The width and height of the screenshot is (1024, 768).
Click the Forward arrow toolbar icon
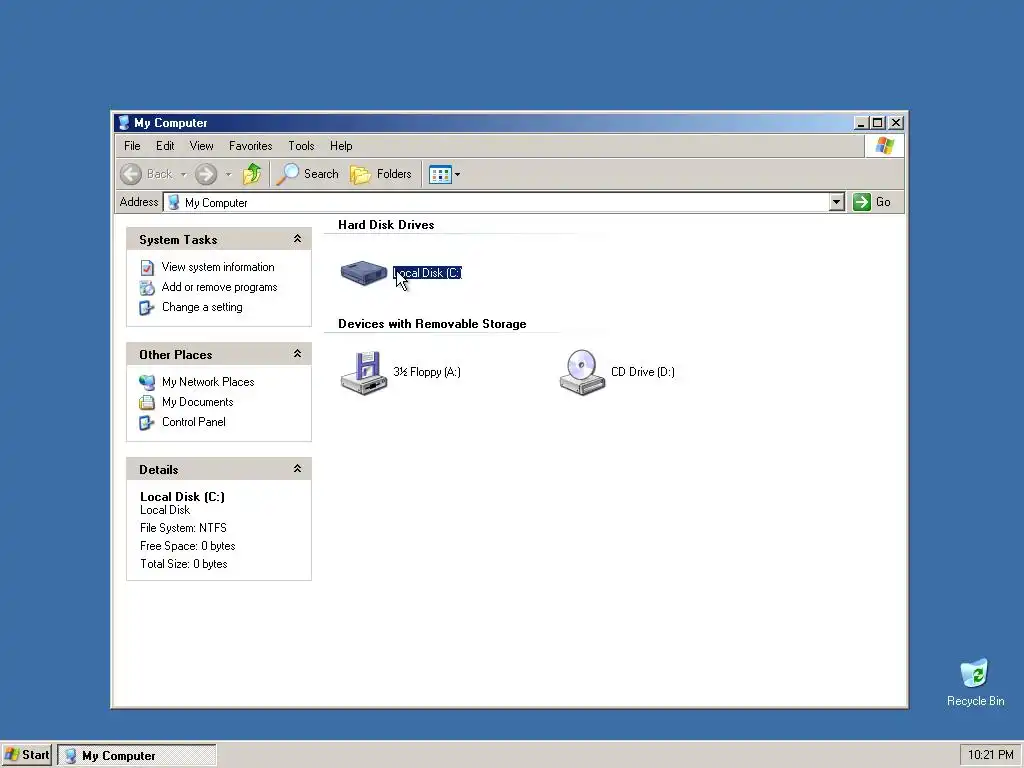tap(206, 174)
